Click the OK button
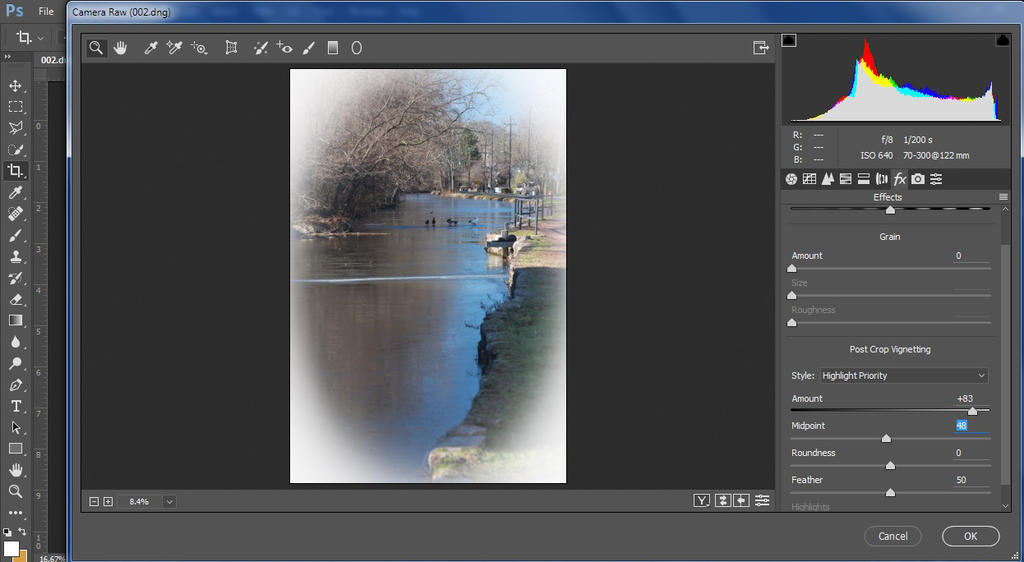This screenshot has height=562, width=1024. tap(970, 536)
